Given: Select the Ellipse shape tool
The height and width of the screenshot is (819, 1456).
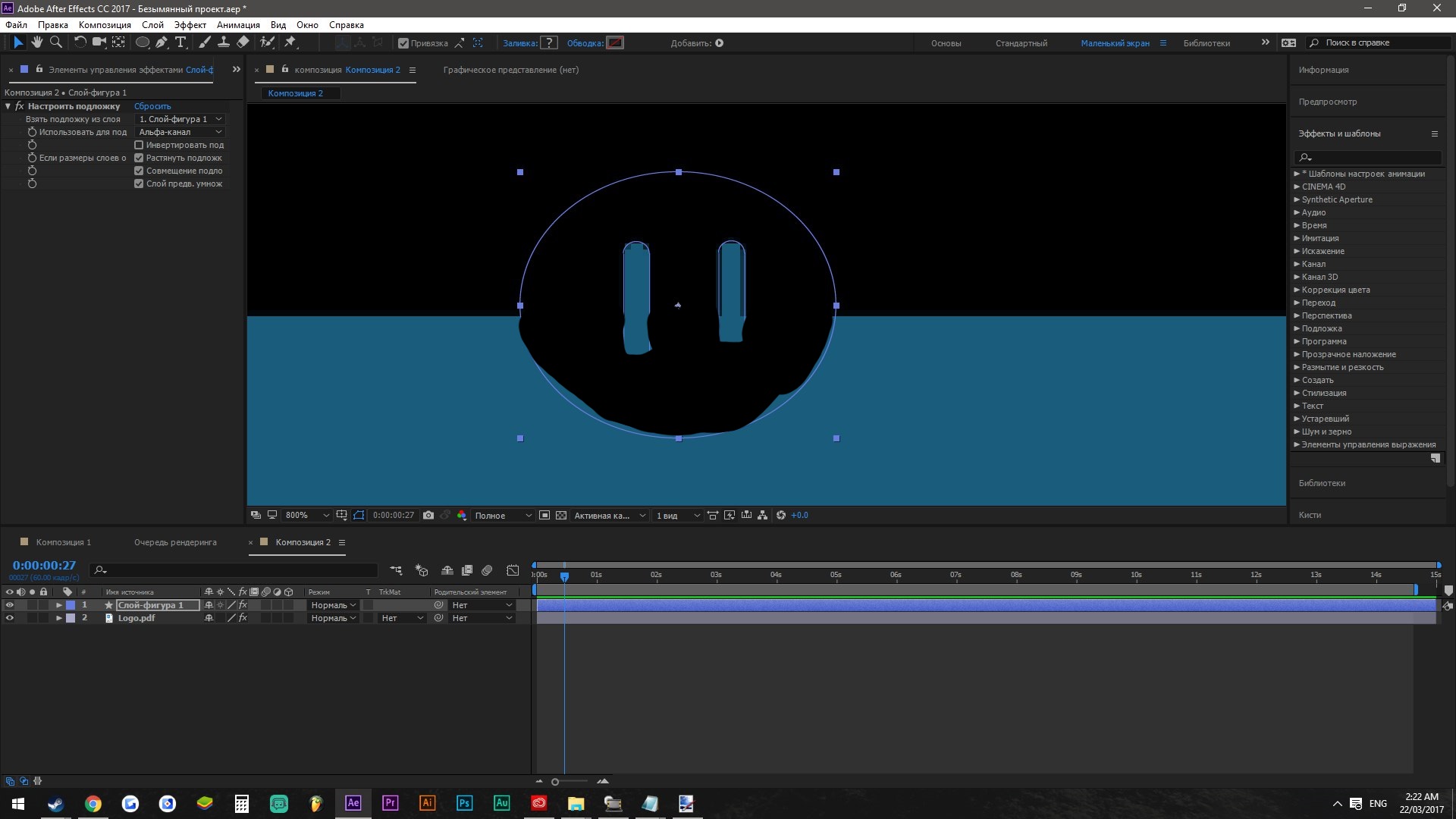Looking at the screenshot, I should pyautogui.click(x=142, y=42).
